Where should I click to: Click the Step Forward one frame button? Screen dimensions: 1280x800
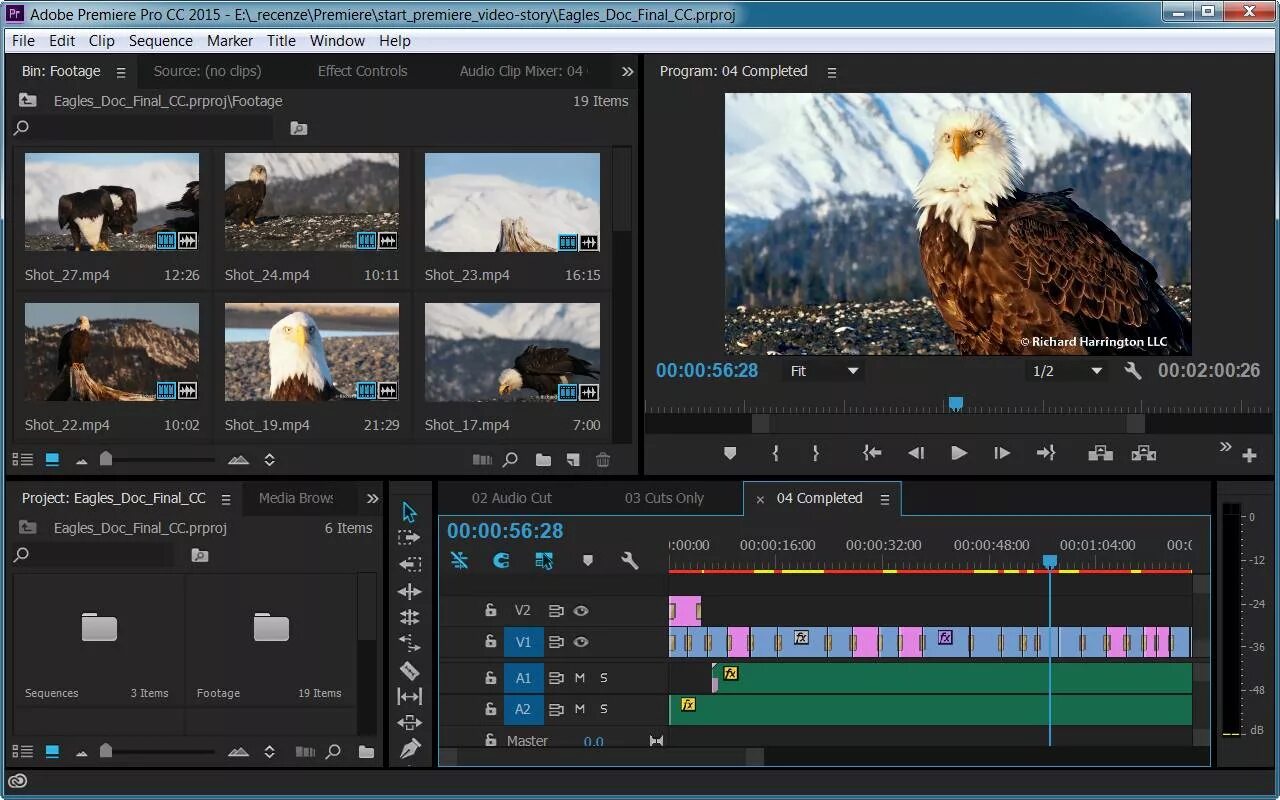tap(1002, 453)
